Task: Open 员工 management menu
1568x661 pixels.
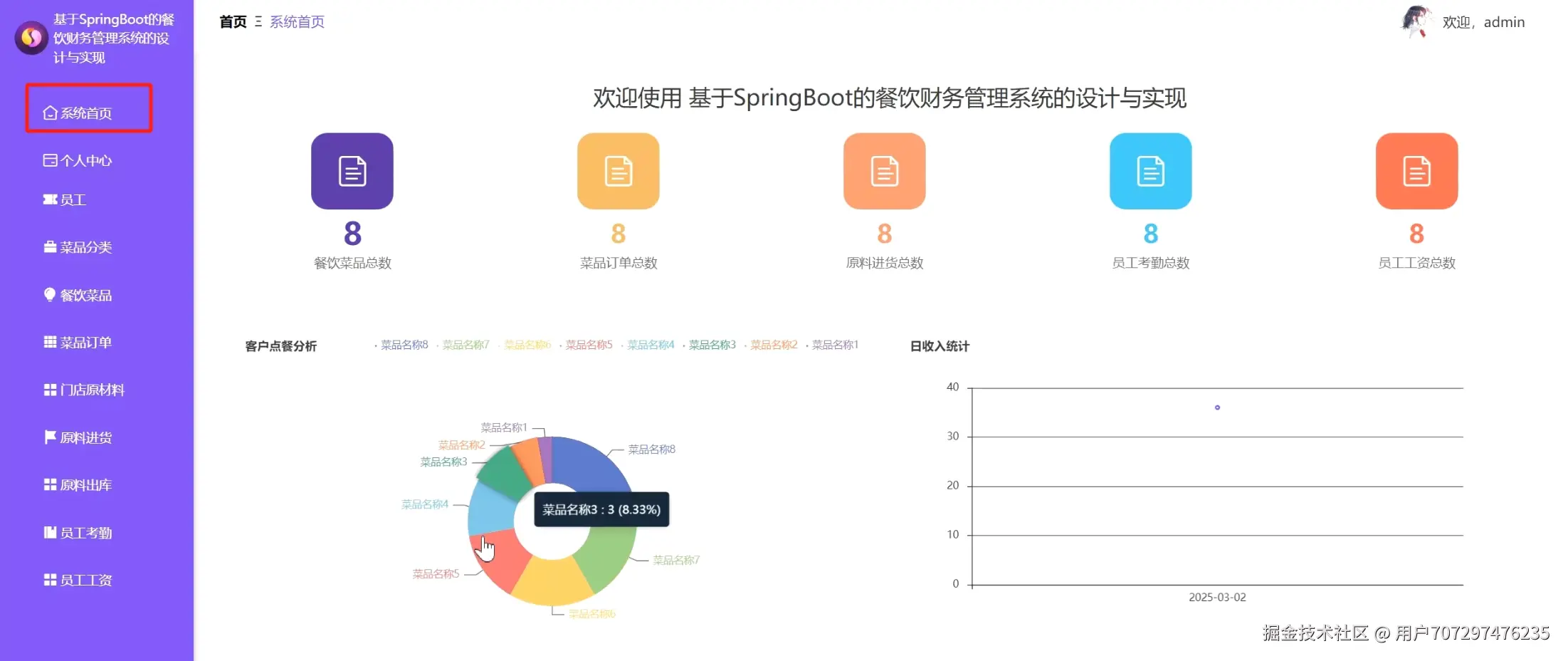Action: pyautogui.click(x=73, y=200)
